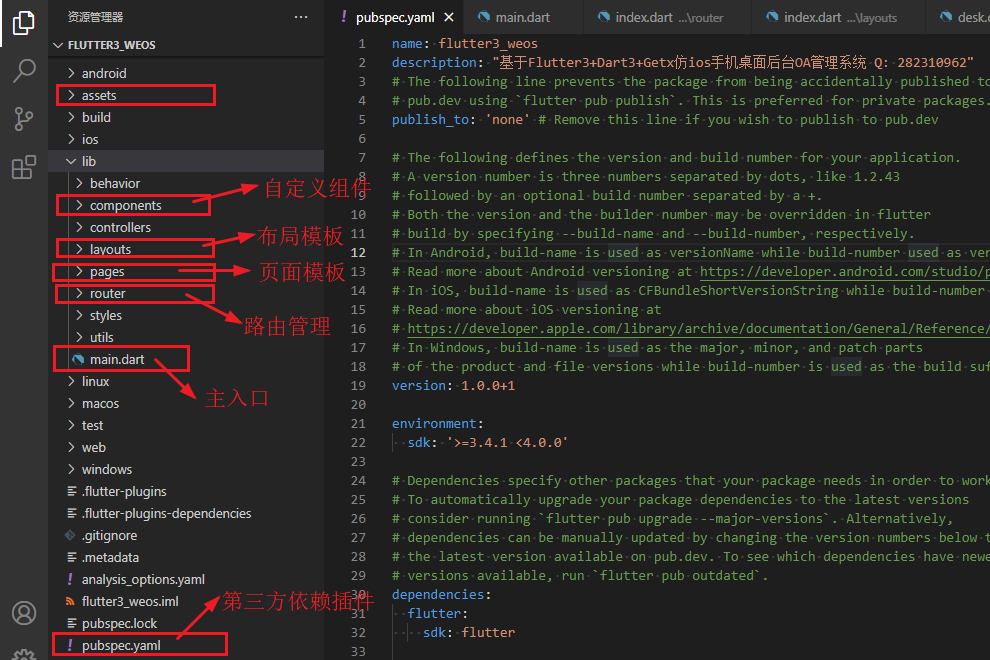Switch to the main.dart tab
Screen dimensions: 990x660
pyautogui.click(x=523, y=17)
